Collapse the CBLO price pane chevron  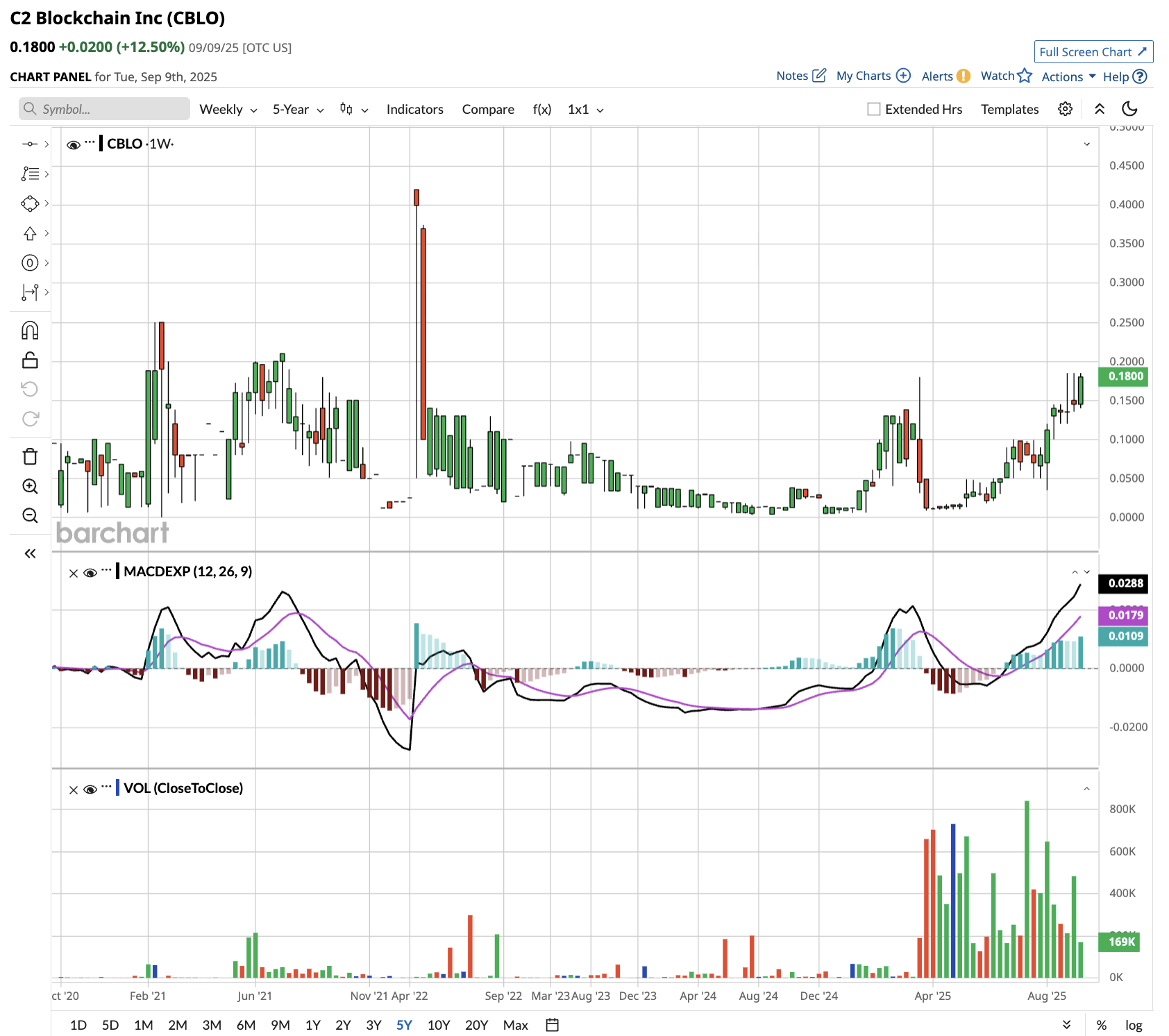tap(1087, 144)
